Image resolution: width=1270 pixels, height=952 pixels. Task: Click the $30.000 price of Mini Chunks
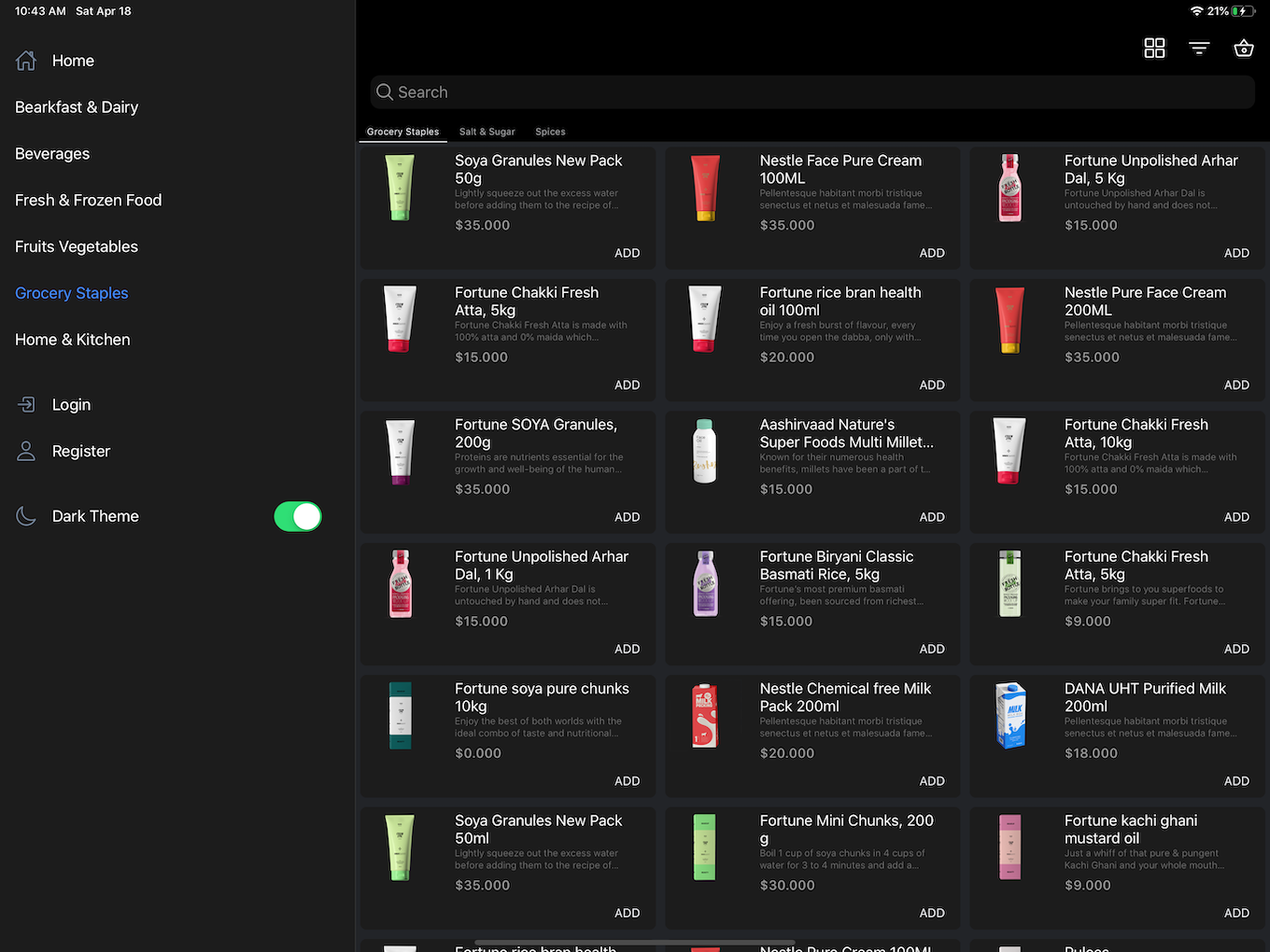click(x=787, y=885)
